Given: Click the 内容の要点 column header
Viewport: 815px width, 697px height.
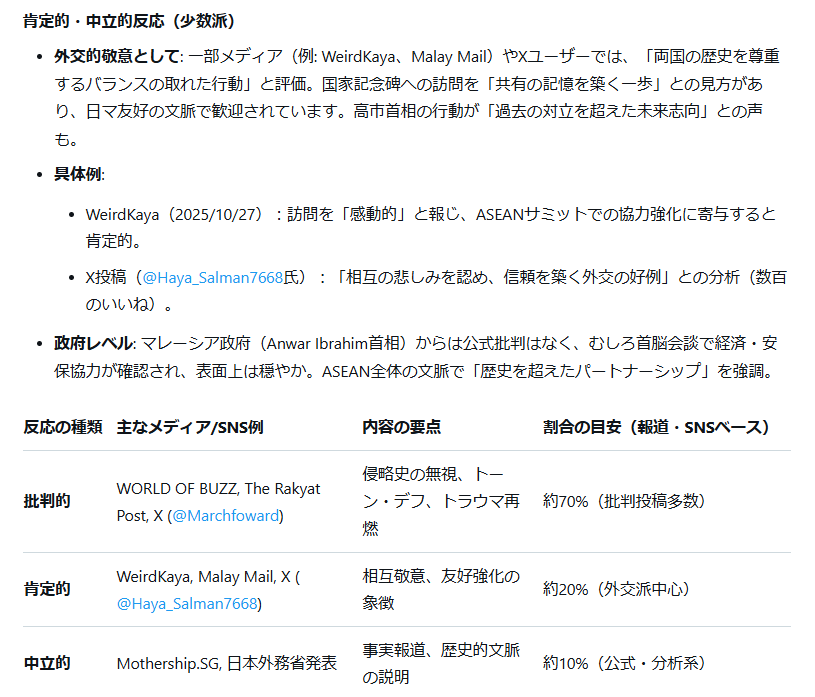Looking at the screenshot, I should 401,427.
